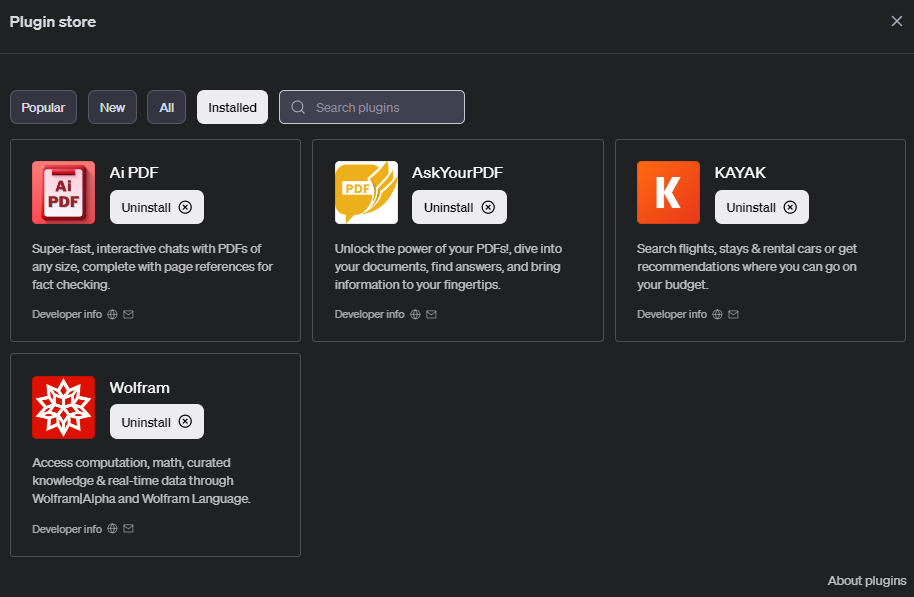This screenshot has height=597, width=914.
Task: Uninstall the KAYAK plugin
Action: point(762,207)
